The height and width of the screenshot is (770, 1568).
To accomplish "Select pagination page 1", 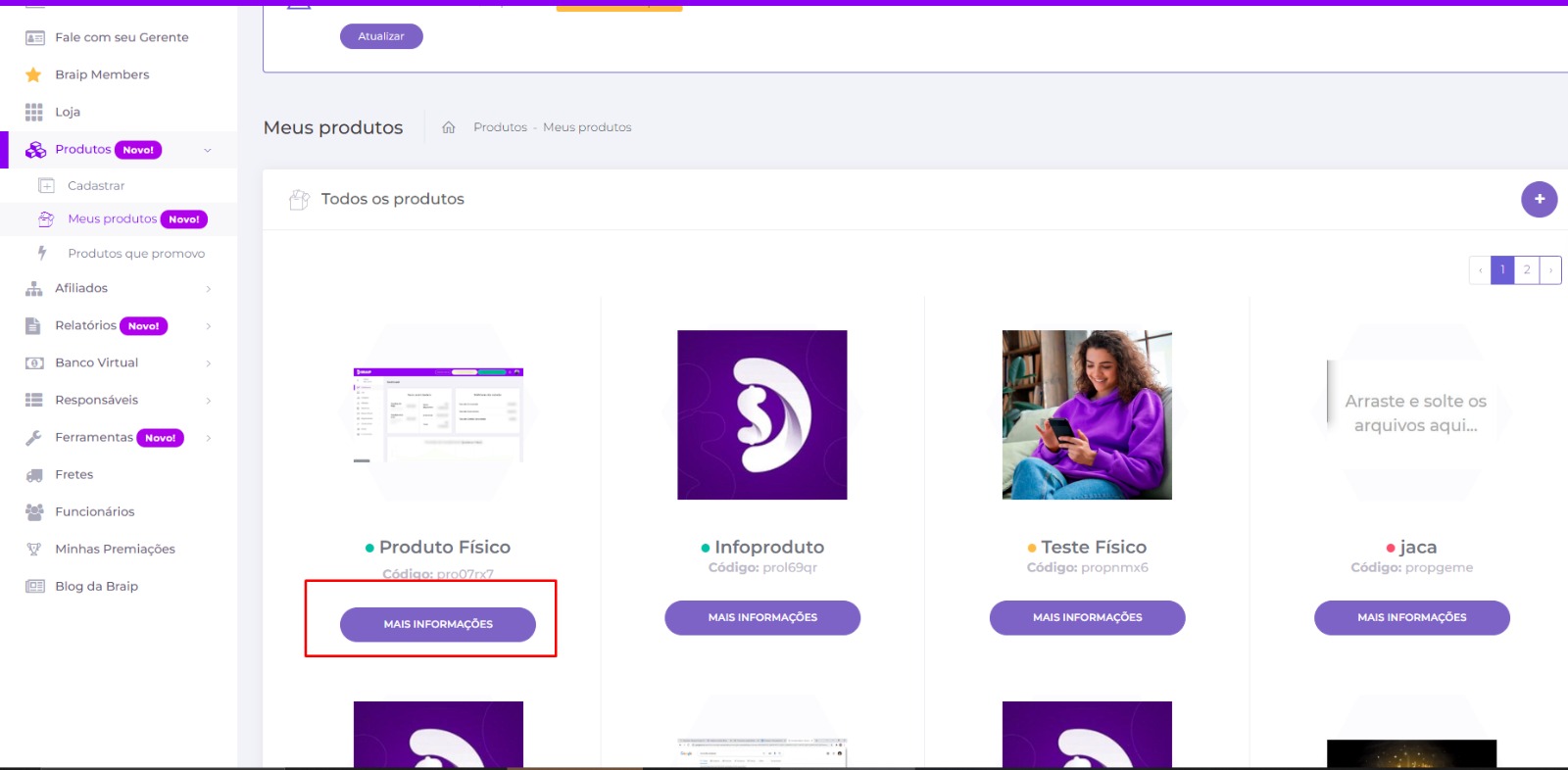I will point(1502,270).
